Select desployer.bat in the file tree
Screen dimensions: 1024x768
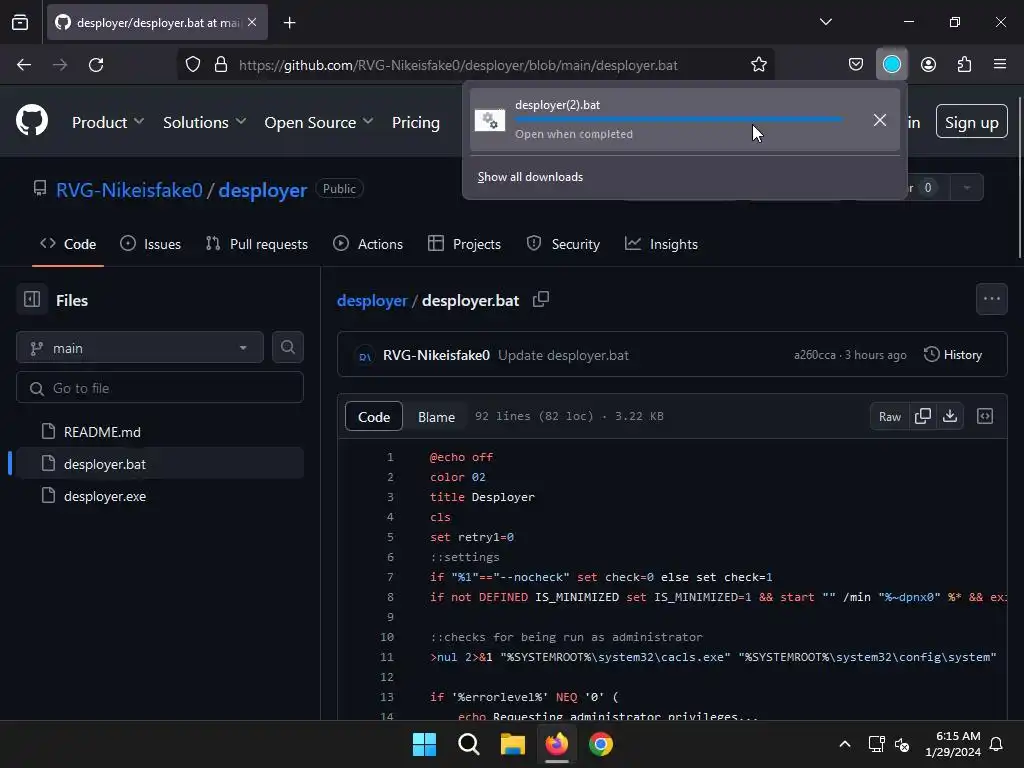point(160,464)
